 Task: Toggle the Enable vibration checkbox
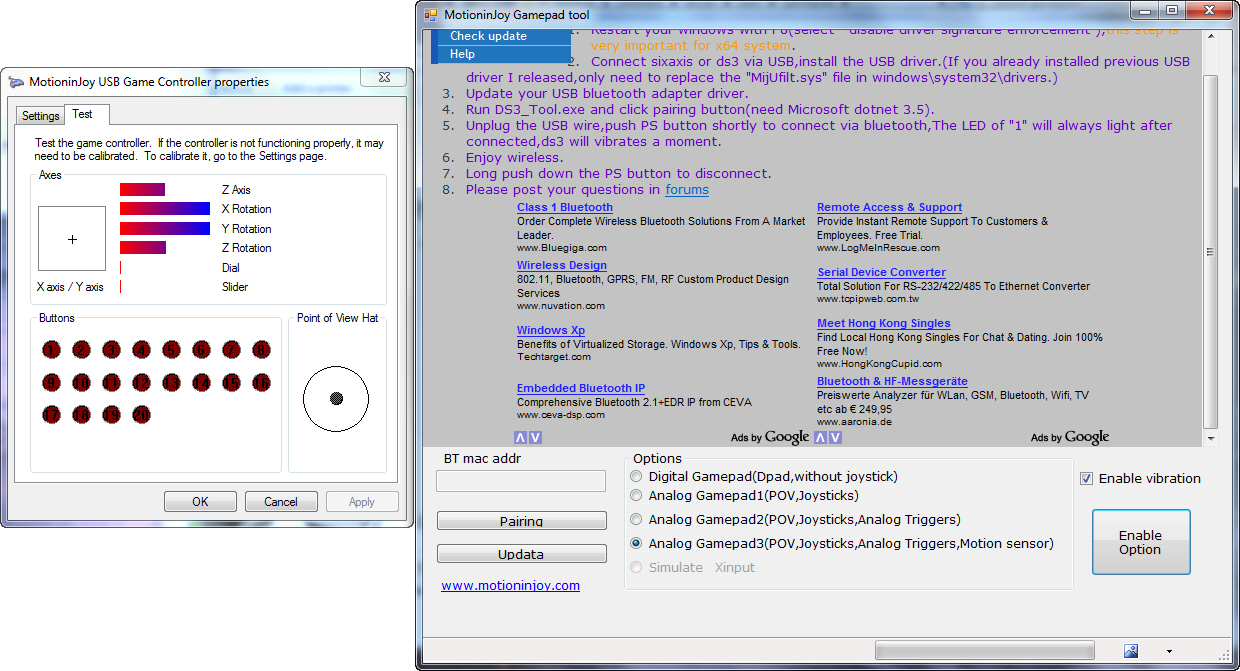[x=1087, y=478]
